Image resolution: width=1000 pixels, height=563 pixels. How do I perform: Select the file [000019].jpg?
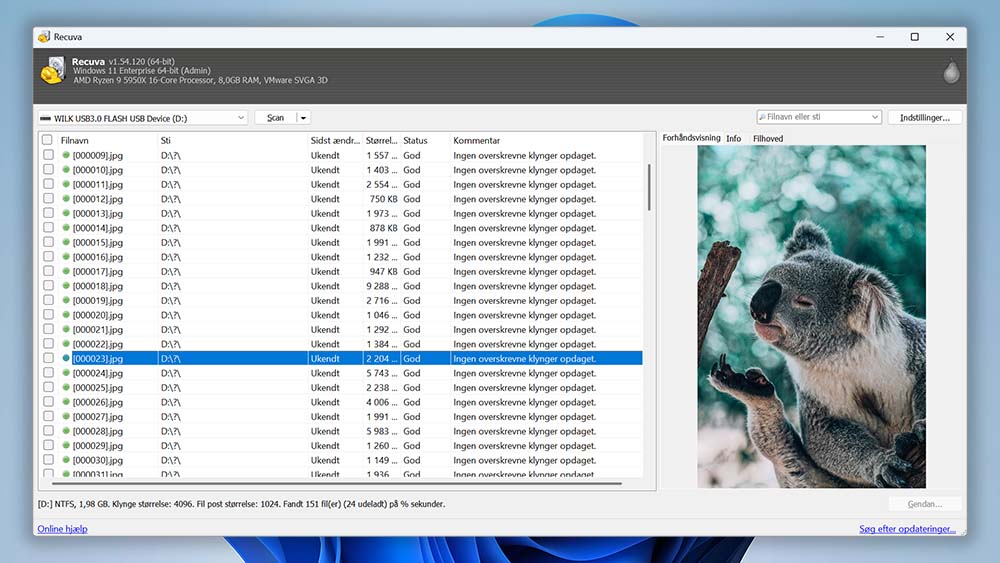pyautogui.click(x=98, y=300)
